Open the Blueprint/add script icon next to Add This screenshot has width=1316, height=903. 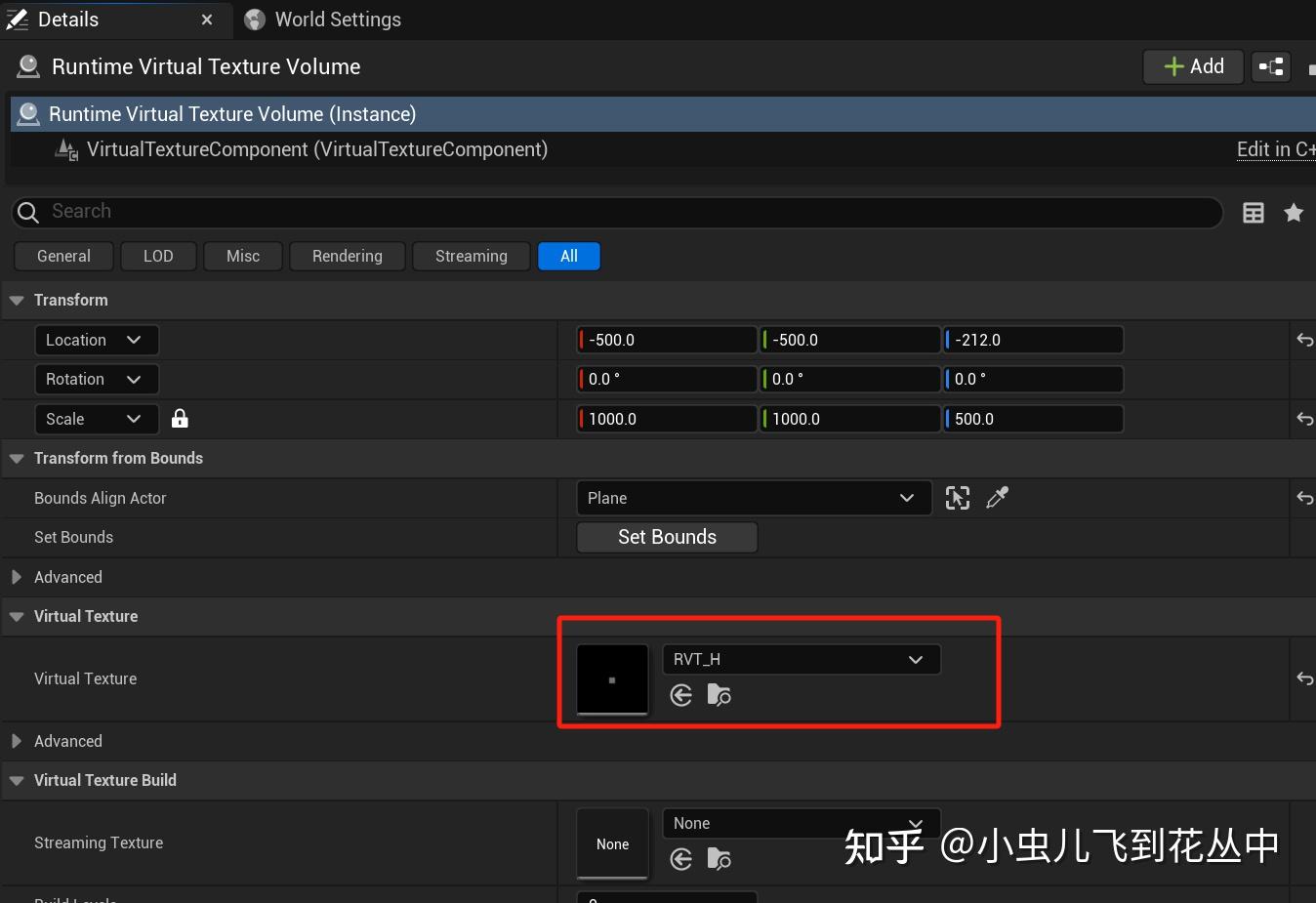point(1271,66)
